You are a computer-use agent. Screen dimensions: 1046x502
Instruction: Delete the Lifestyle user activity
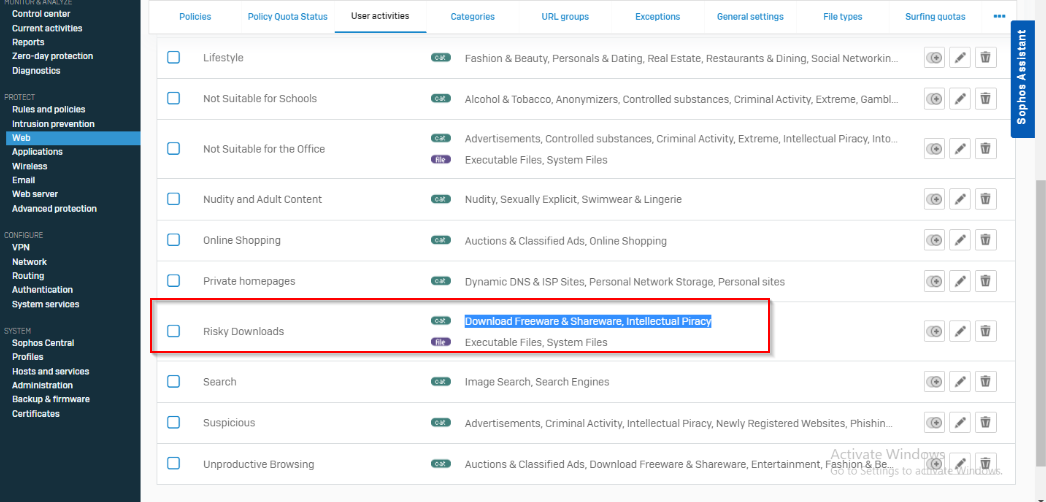(985, 58)
